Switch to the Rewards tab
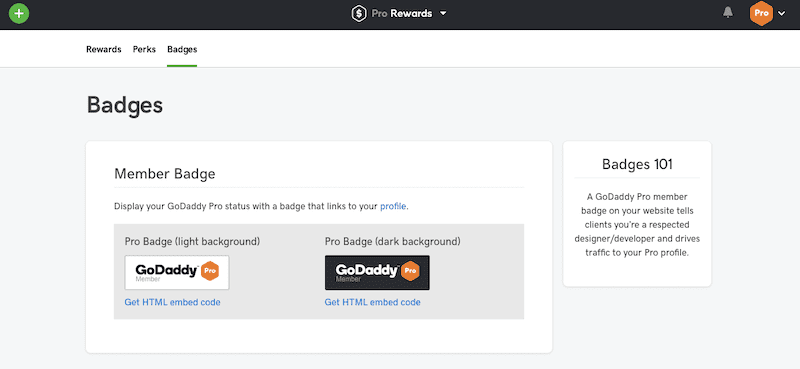The image size is (800, 369). click(x=104, y=50)
